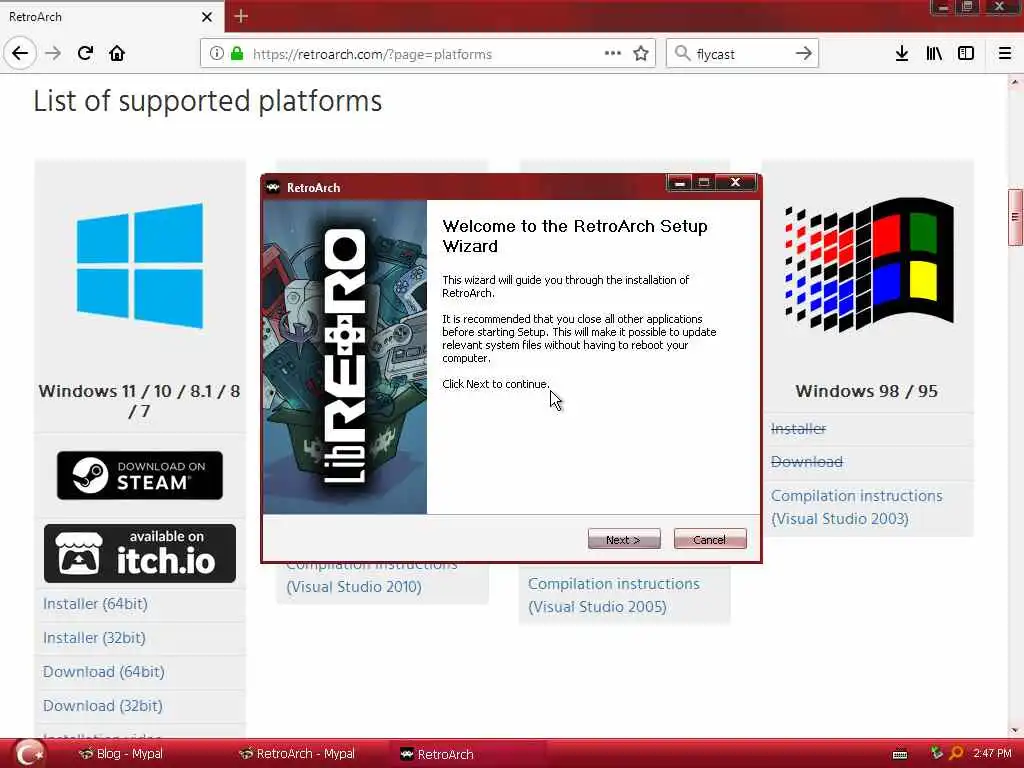
Task: Switch to RetroArch - Mypal taskbar item
Action: pyautogui.click(x=298, y=754)
